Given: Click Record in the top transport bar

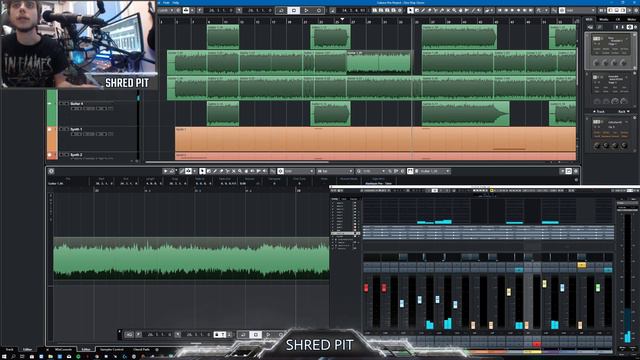Looking at the screenshot, I should coord(319,10).
